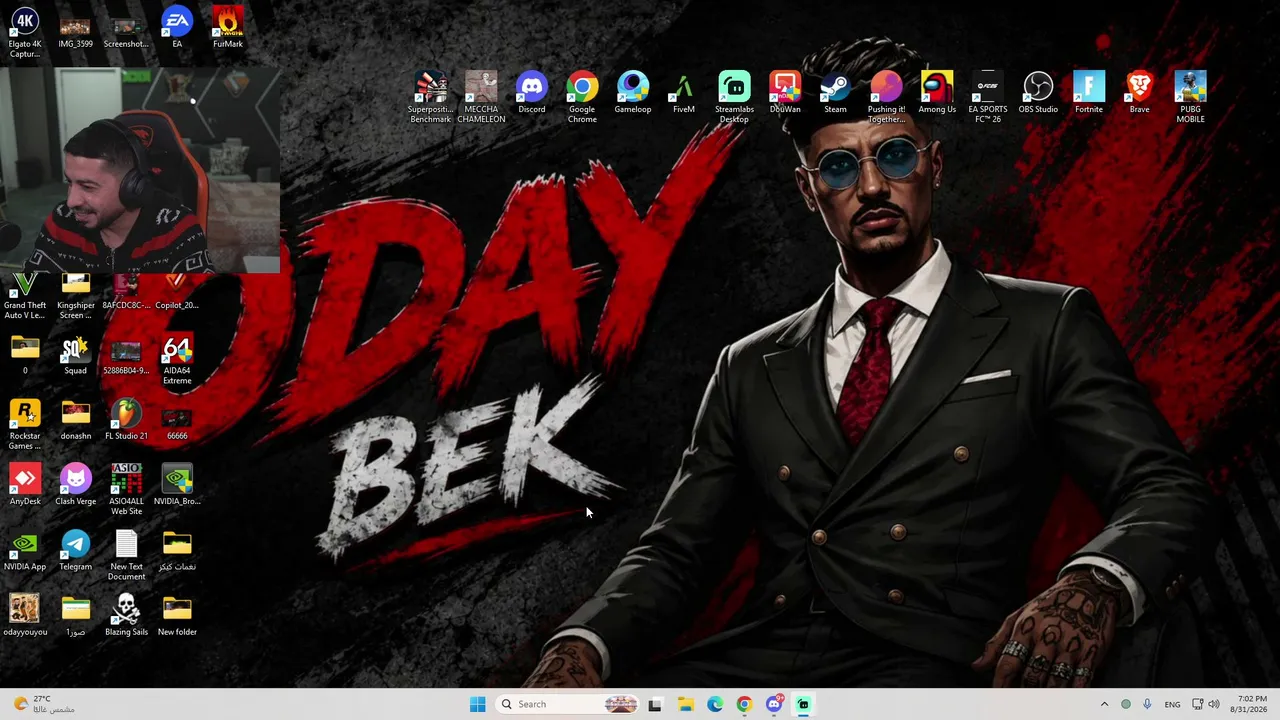Select the ASIO4ALL Web Site shortcut
The height and width of the screenshot is (720, 1280).
pyautogui.click(x=126, y=489)
